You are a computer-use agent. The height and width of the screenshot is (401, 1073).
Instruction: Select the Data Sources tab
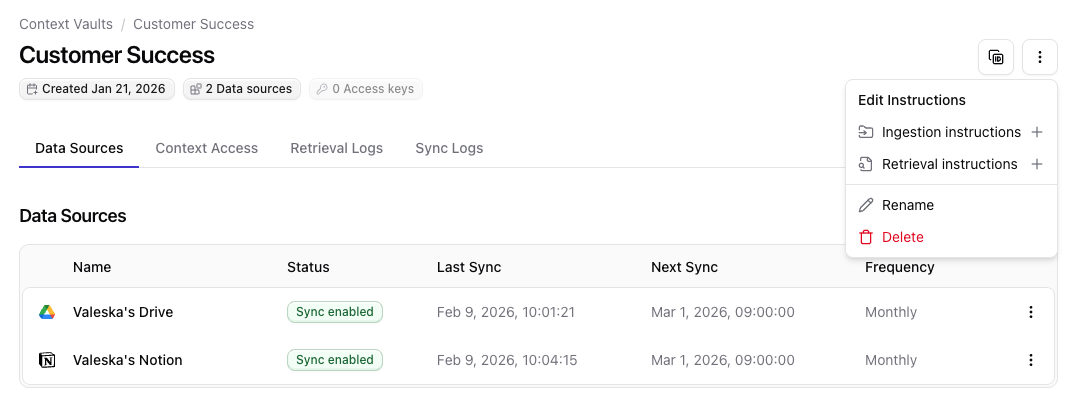click(79, 148)
